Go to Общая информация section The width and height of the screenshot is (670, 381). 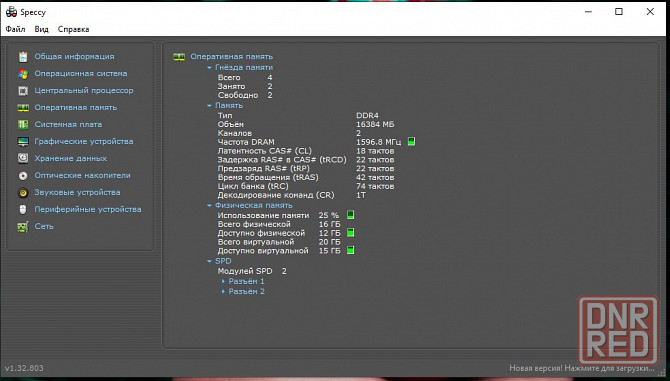coord(74,56)
